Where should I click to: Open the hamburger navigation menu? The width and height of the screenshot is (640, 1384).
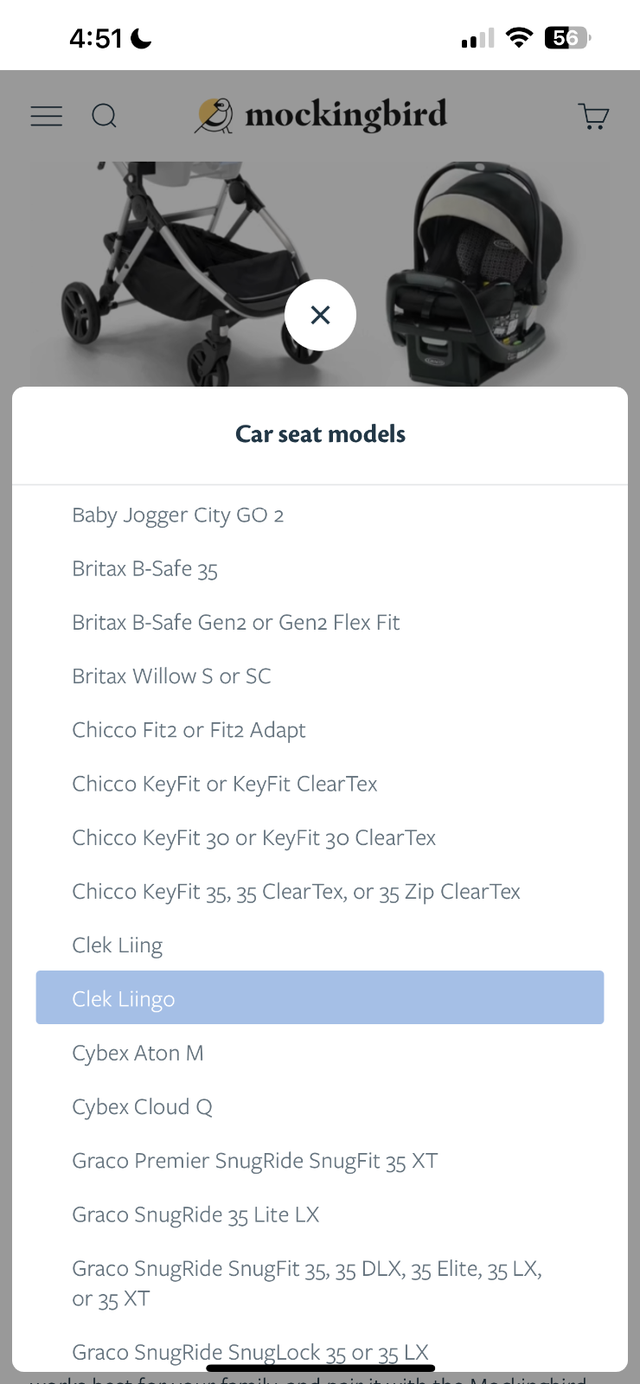46,116
